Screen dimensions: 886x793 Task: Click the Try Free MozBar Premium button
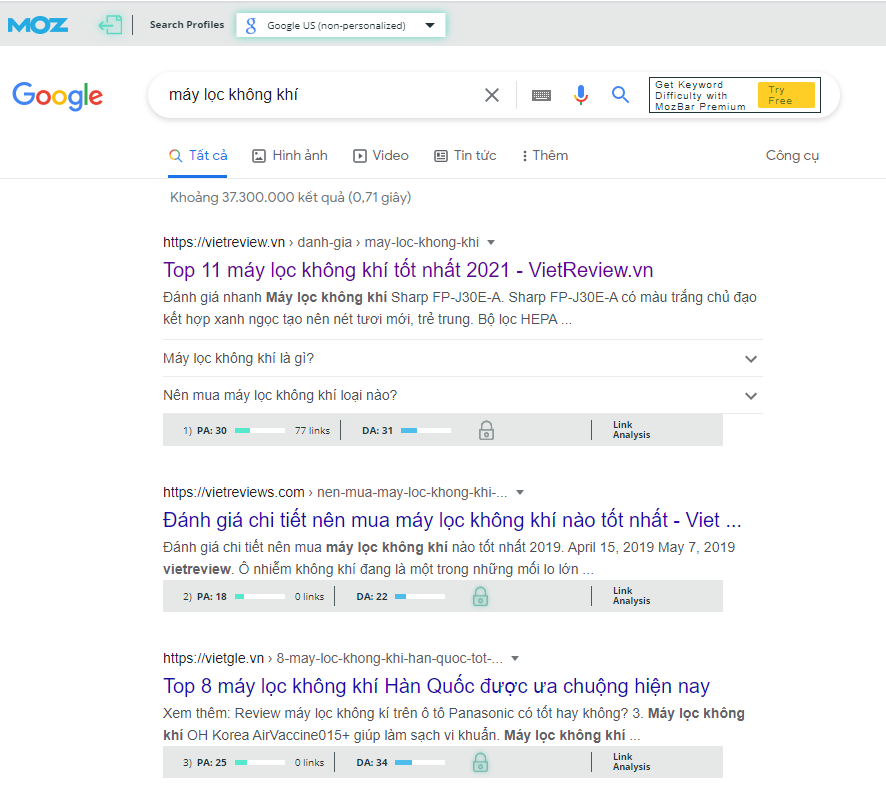[x=786, y=95]
